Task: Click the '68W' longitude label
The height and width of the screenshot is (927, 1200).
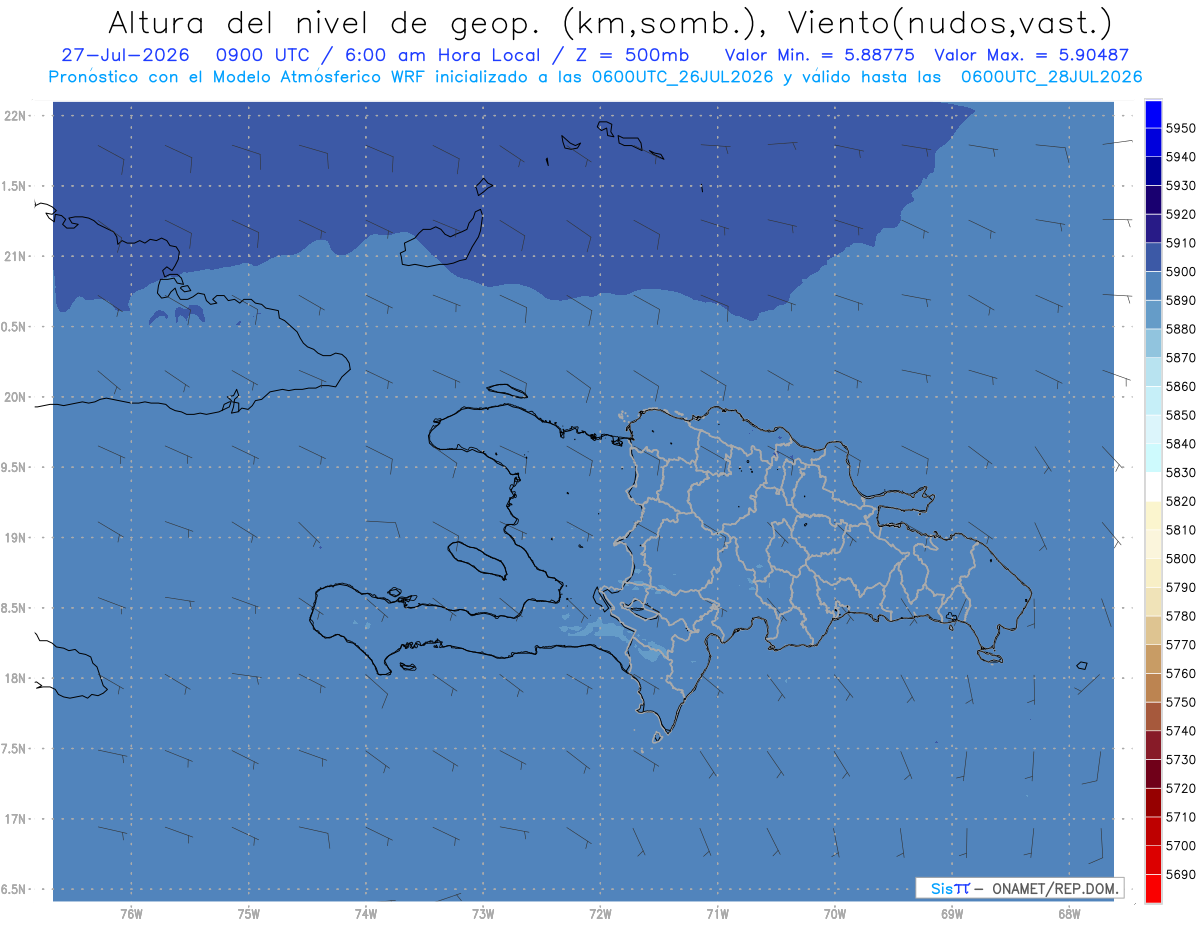Action: tap(1069, 913)
